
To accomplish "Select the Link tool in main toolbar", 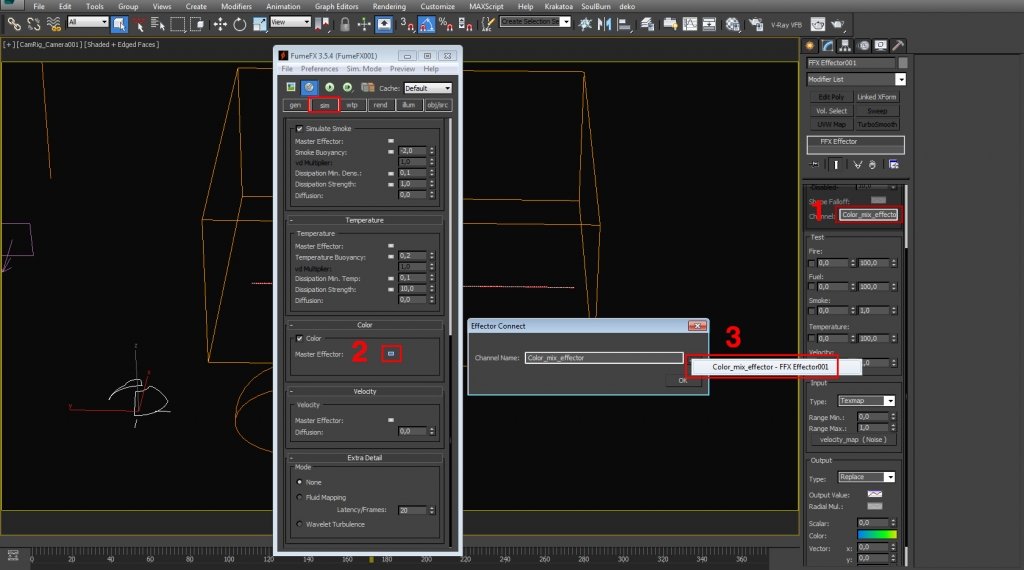I will pyautogui.click(x=14, y=25).
